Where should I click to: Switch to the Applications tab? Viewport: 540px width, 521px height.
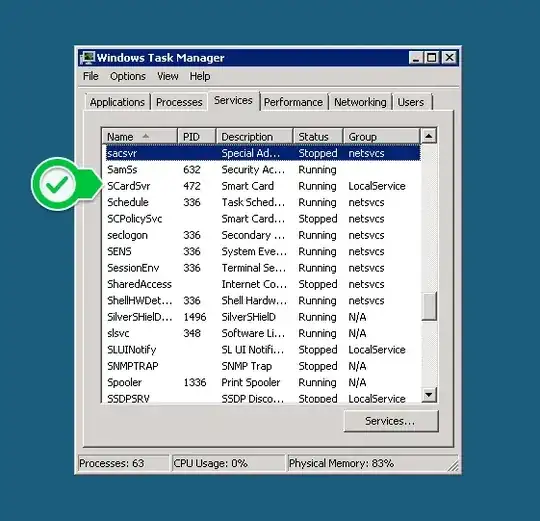coord(117,102)
